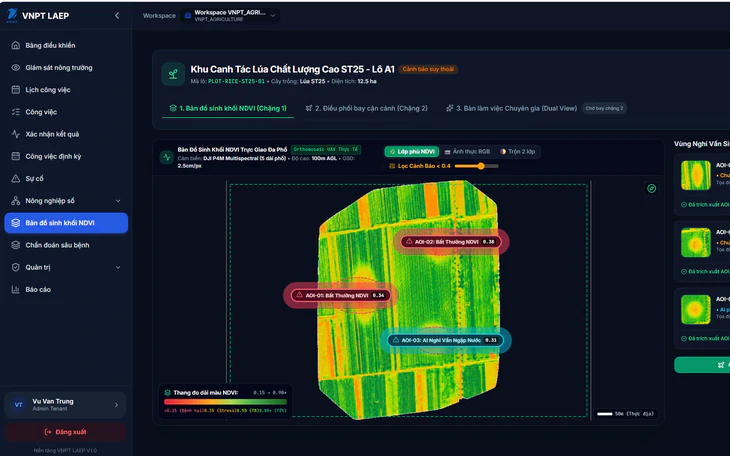Click the checklist icon beside Công việc

15,112
